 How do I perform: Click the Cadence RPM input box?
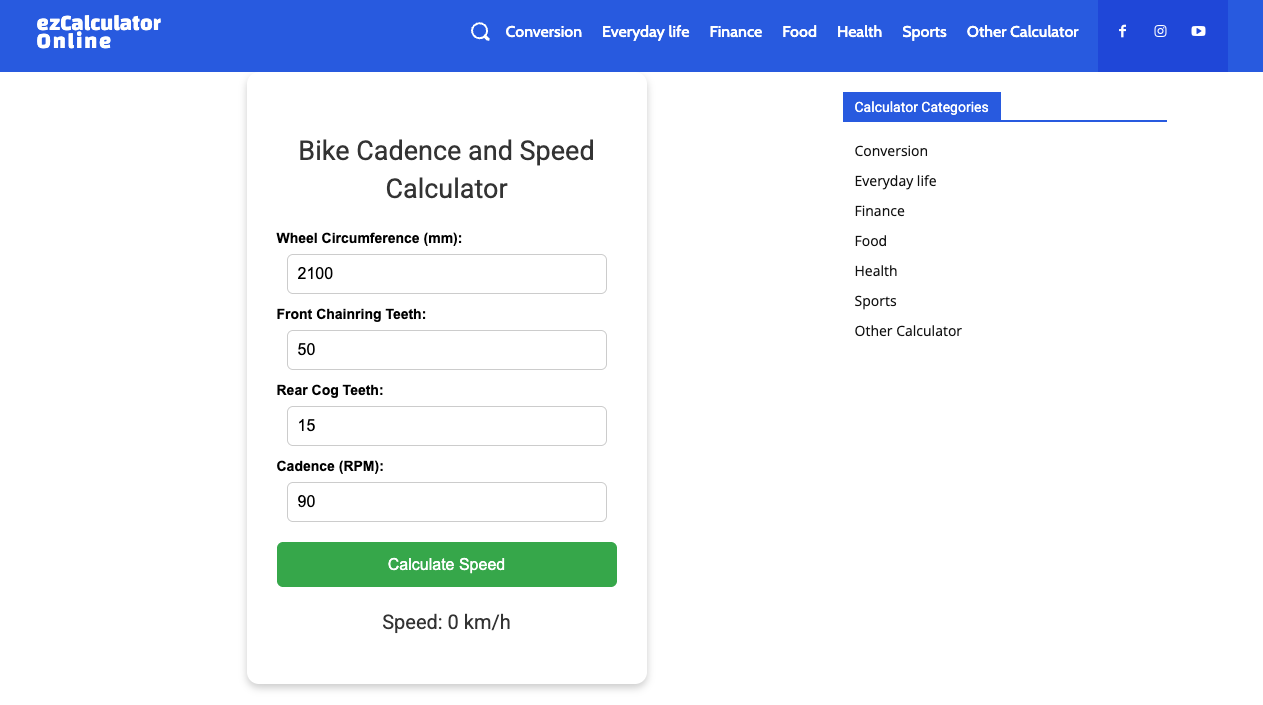446,502
